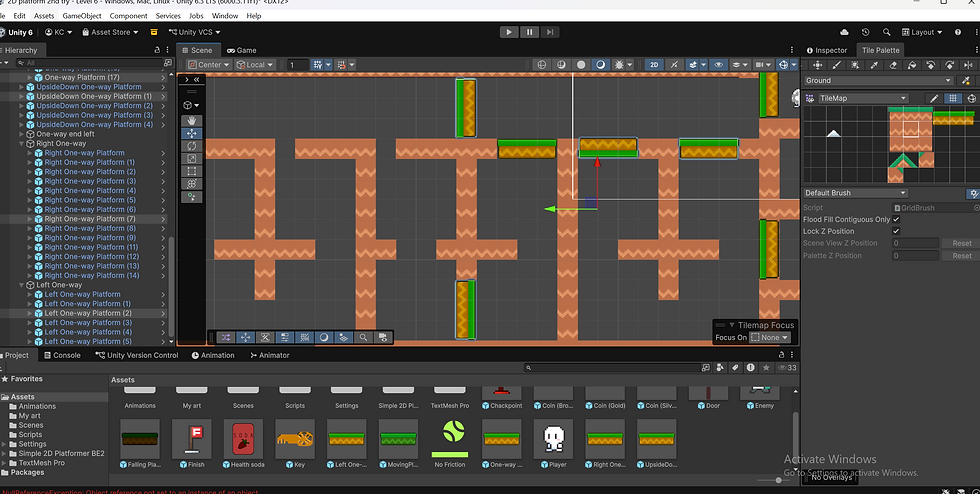Select the Player prefab thumbnail
Image resolution: width=980 pixels, height=494 pixels.
(553, 438)
